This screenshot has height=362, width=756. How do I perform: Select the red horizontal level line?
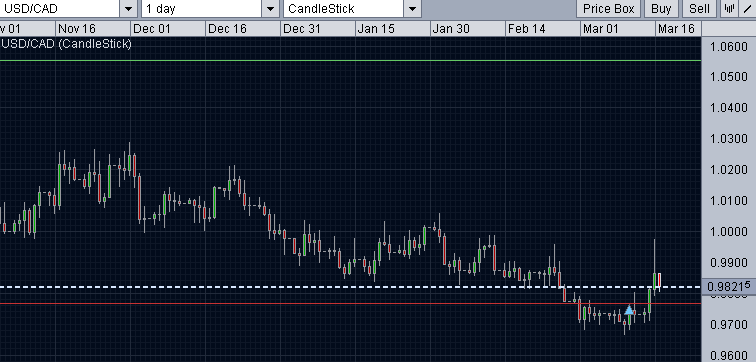(351, 303)
